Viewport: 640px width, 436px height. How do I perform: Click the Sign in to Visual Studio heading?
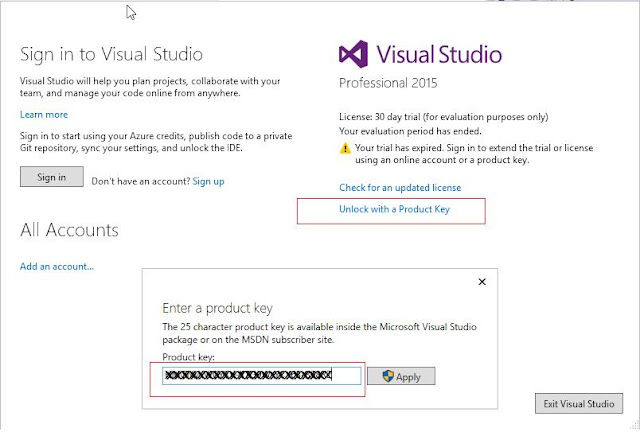pyautogui.click(x=111, y=53)
